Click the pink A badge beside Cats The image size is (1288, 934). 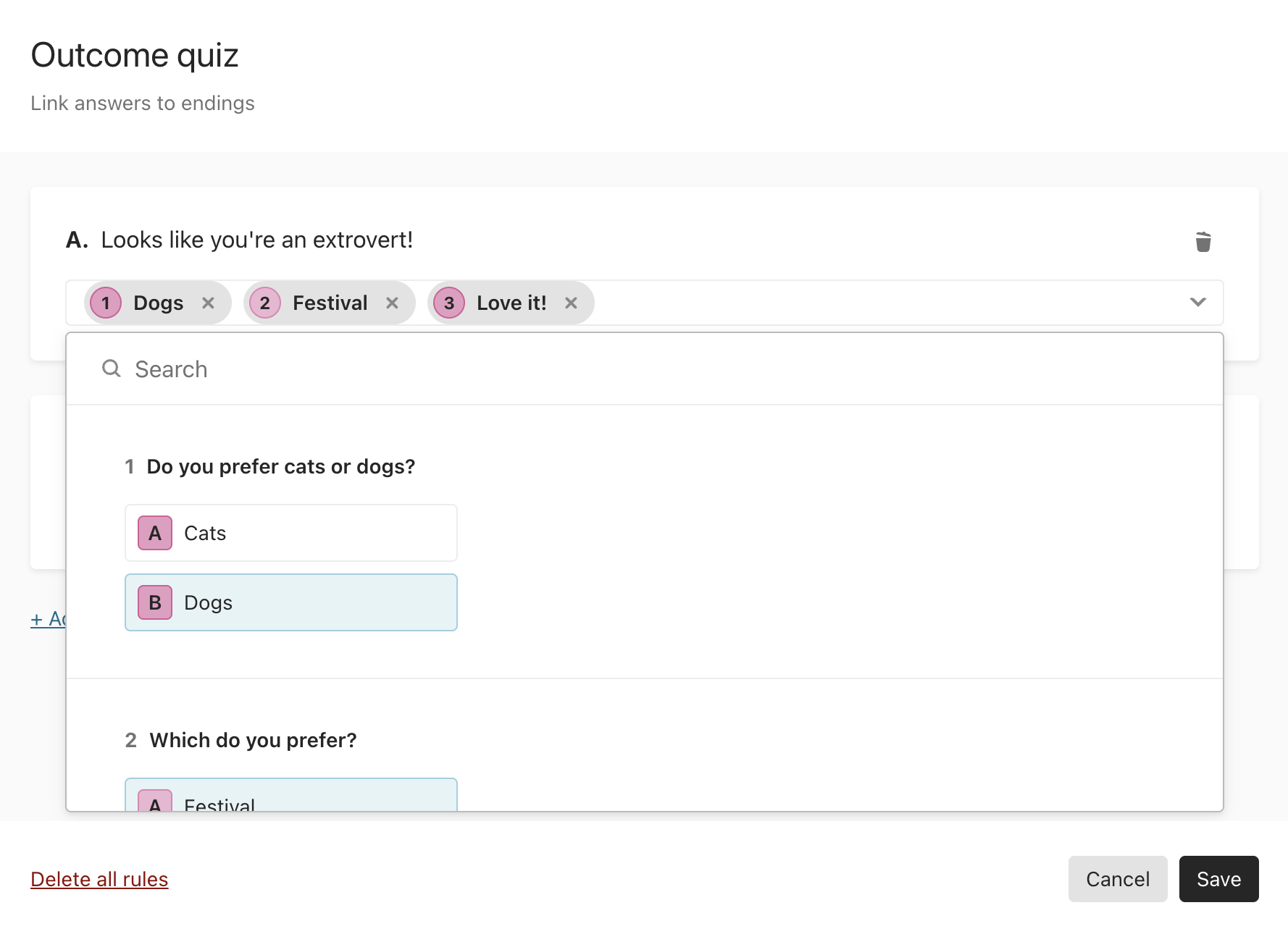[x=155, y=533]
